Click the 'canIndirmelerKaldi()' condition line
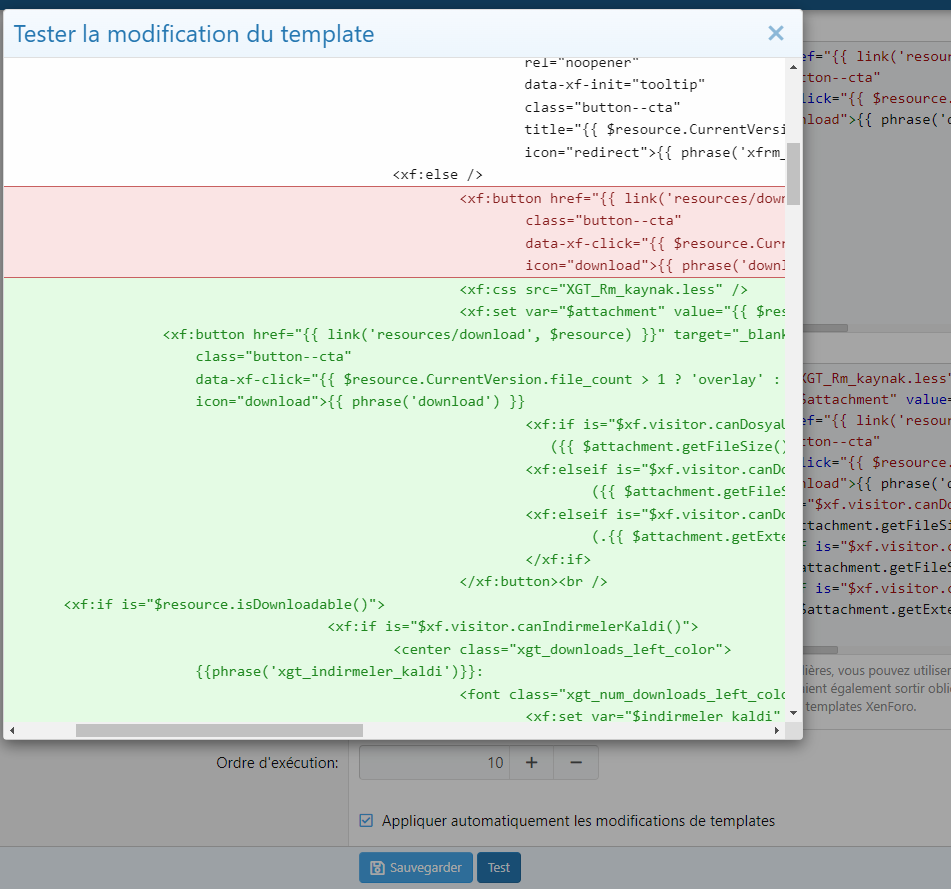The width and height of the screenshot is (951, 889). (513, 626)
